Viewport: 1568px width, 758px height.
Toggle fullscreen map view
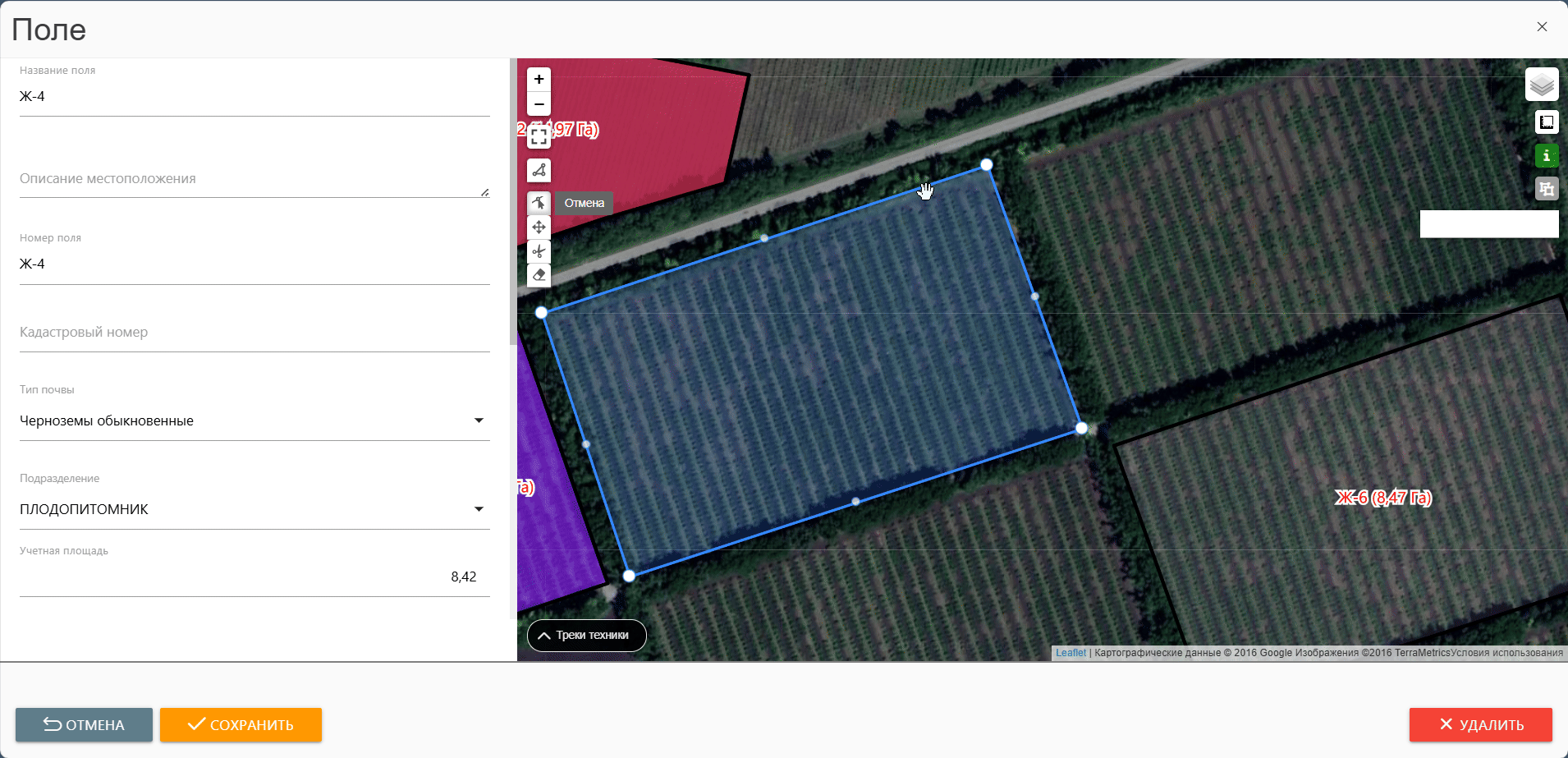click(x=539, y=136)
